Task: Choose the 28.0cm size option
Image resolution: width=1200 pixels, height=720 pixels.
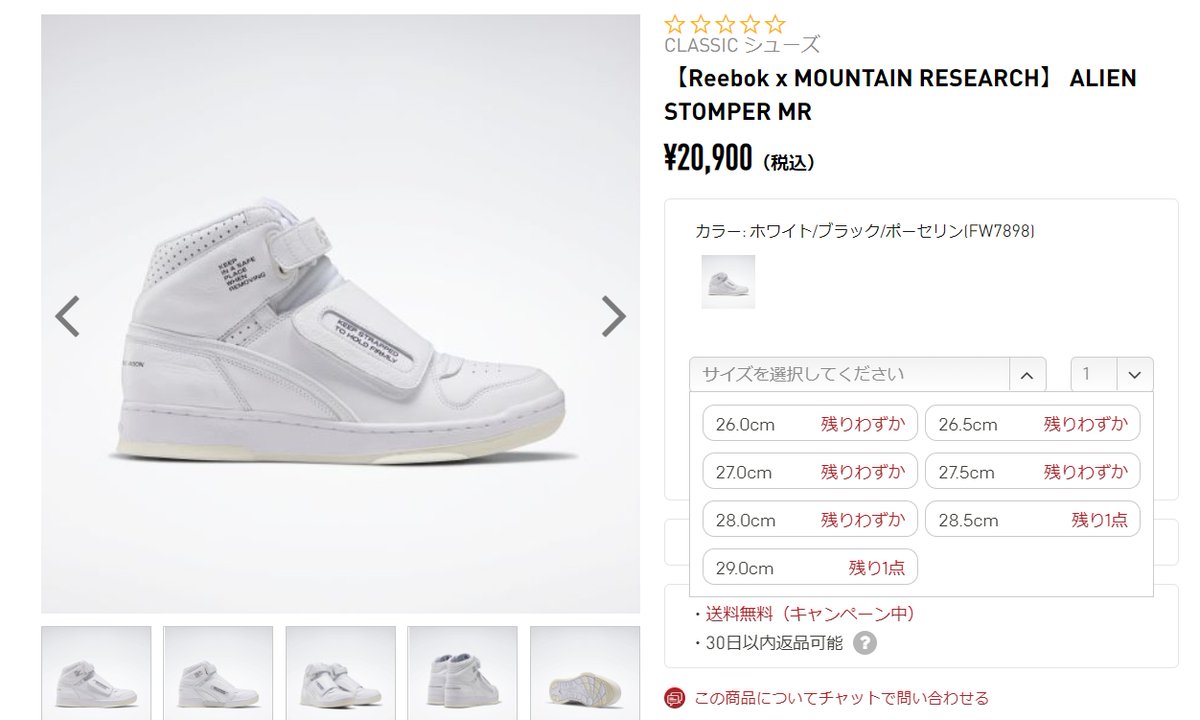Action: coord(810,519)
